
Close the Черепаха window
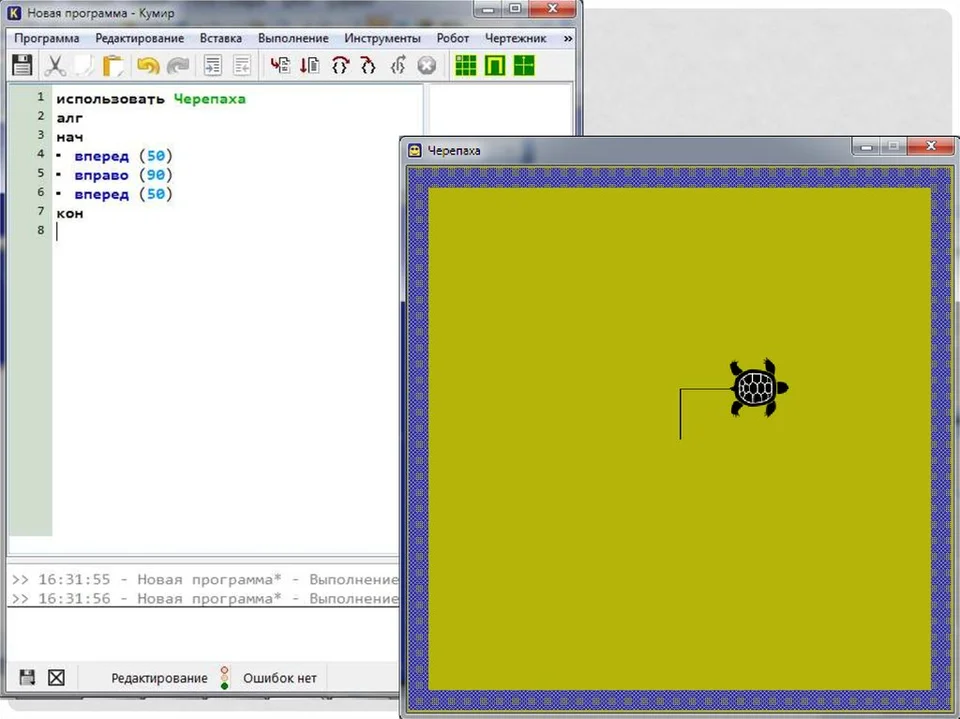point(931,146)
